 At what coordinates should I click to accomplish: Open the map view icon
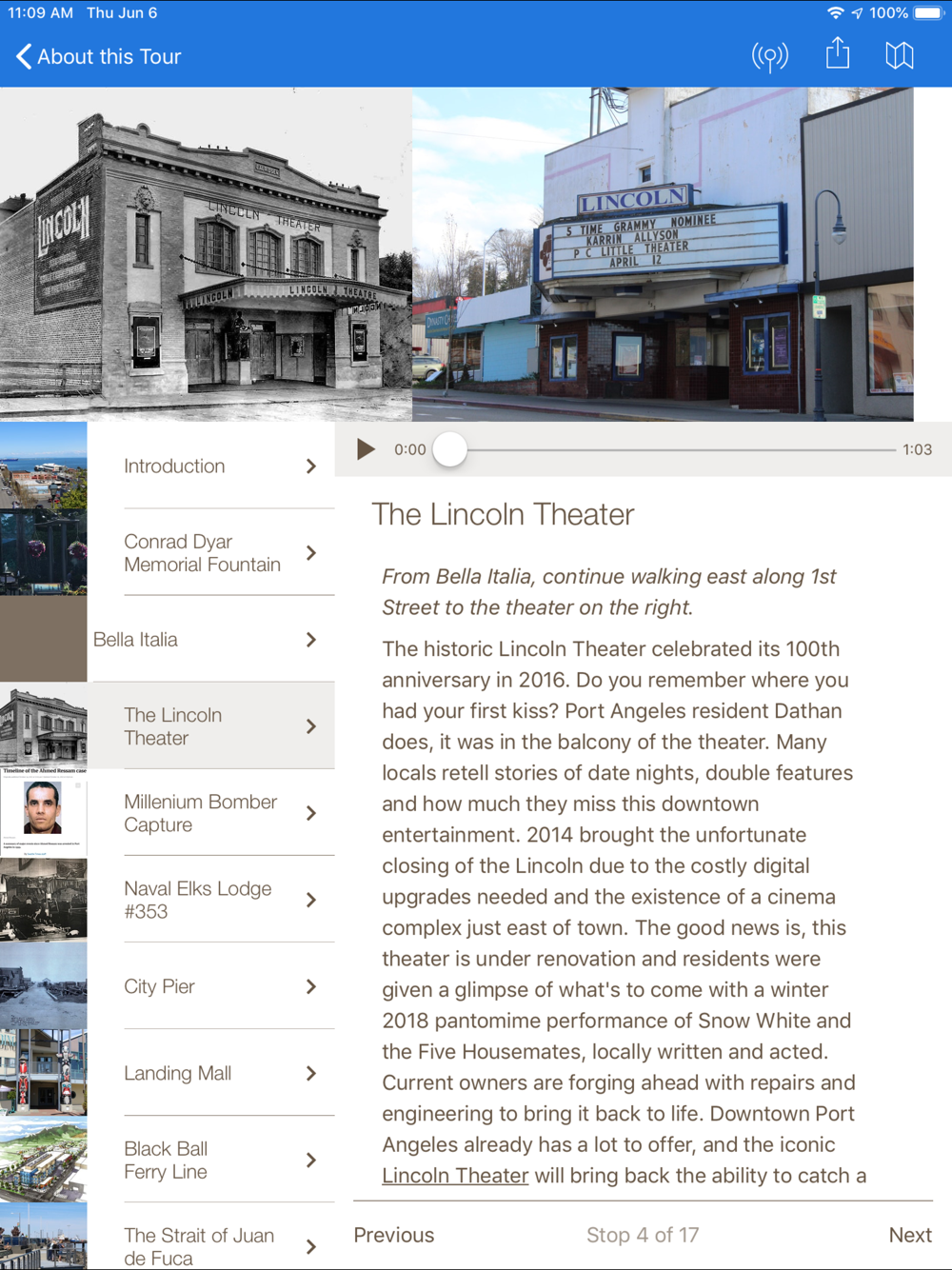click(900, 55)
